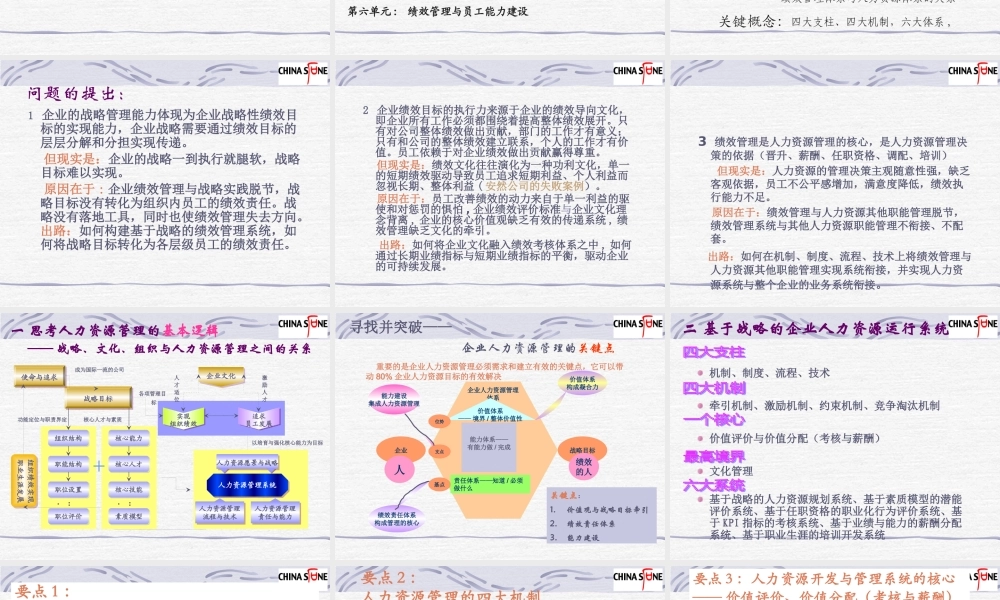
Task: Select the 实现组织绩效 green shape
Action: (183, 420)
